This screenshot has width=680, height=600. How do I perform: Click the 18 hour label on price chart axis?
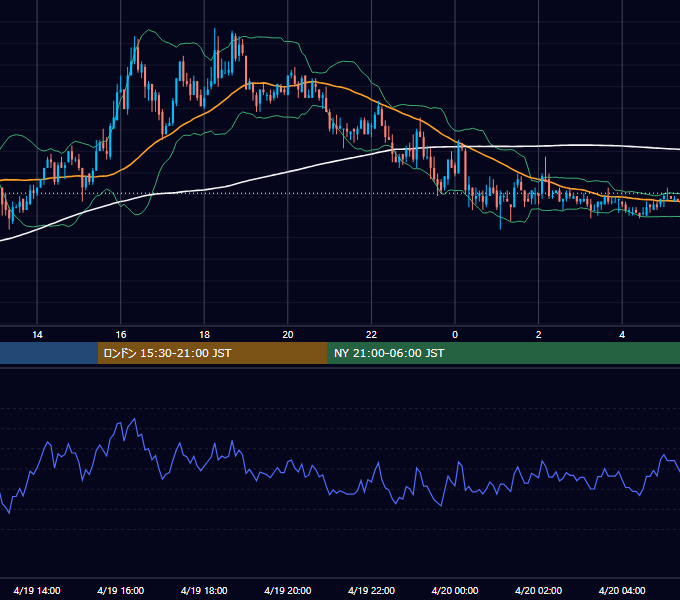pyautogui.click(x=204, y=335)
